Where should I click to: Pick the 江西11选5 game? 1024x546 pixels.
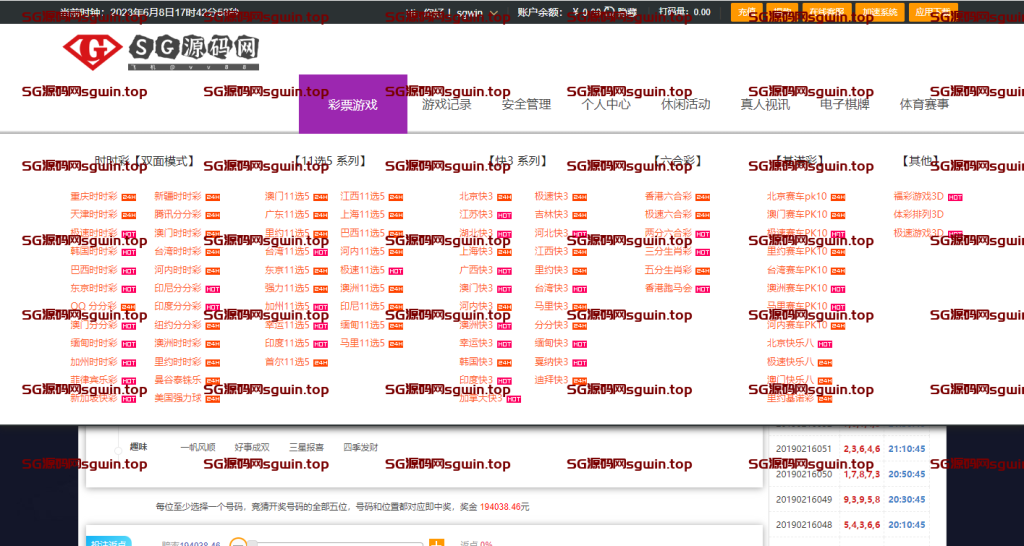point(362,196)
